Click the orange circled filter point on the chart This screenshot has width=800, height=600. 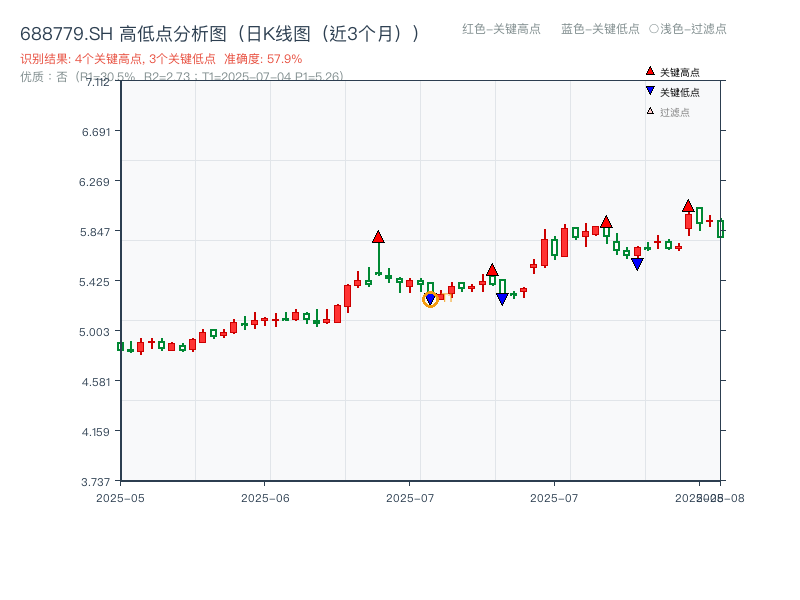432,300
